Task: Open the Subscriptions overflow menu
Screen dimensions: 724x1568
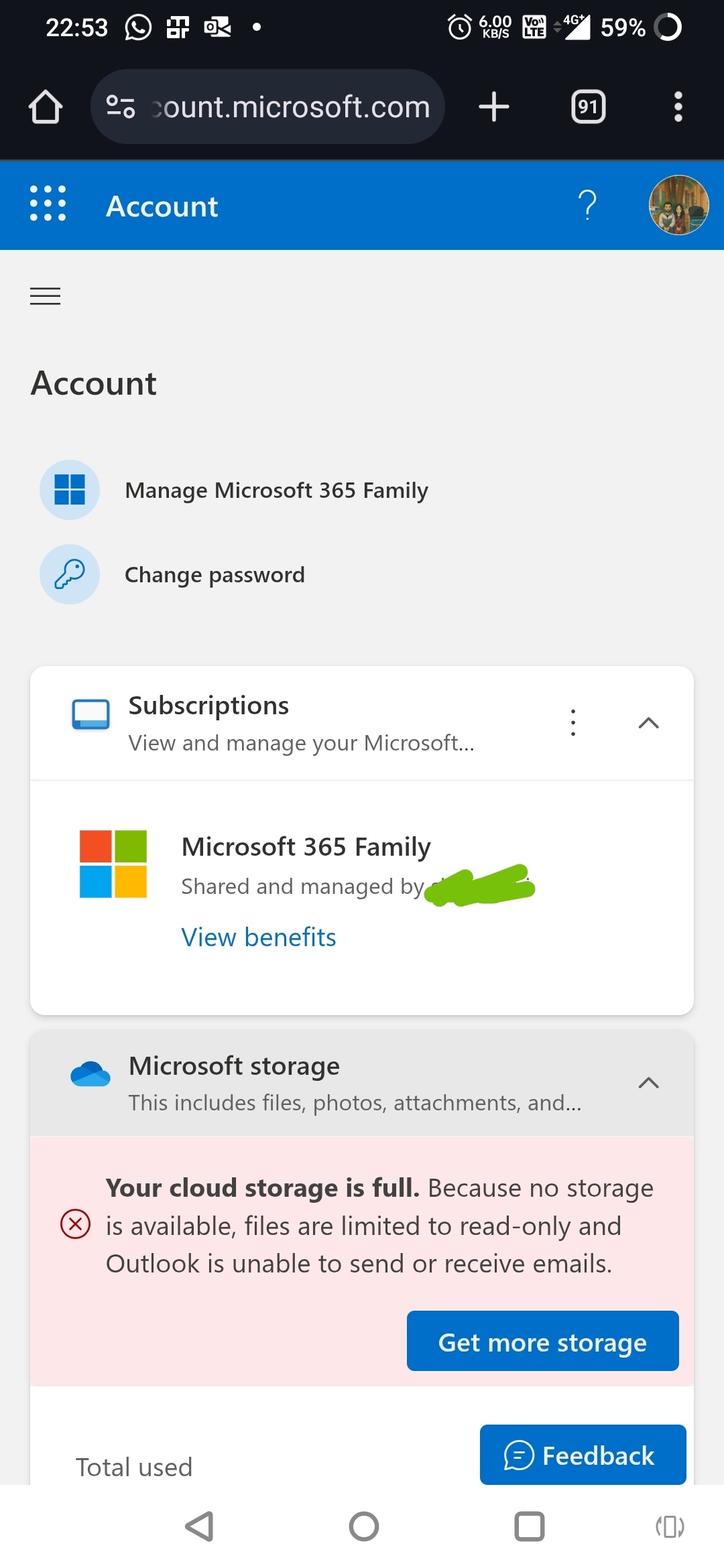Action: (x=573, y=722)
